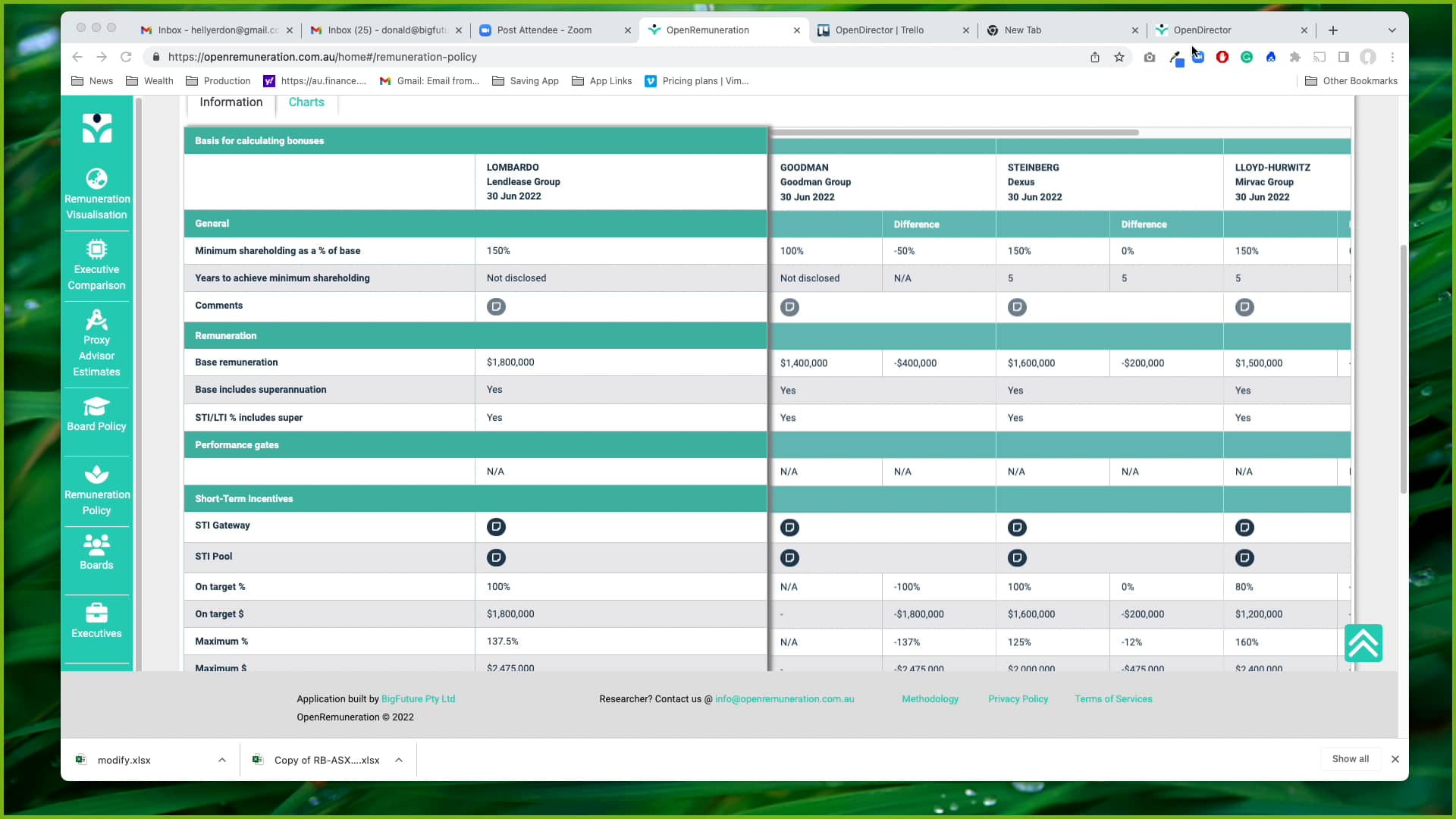Viewport: 1456px width, 819px height.
Task: Expand Copy of RB-ASX xlsx download options
Action: click(399, 760)
